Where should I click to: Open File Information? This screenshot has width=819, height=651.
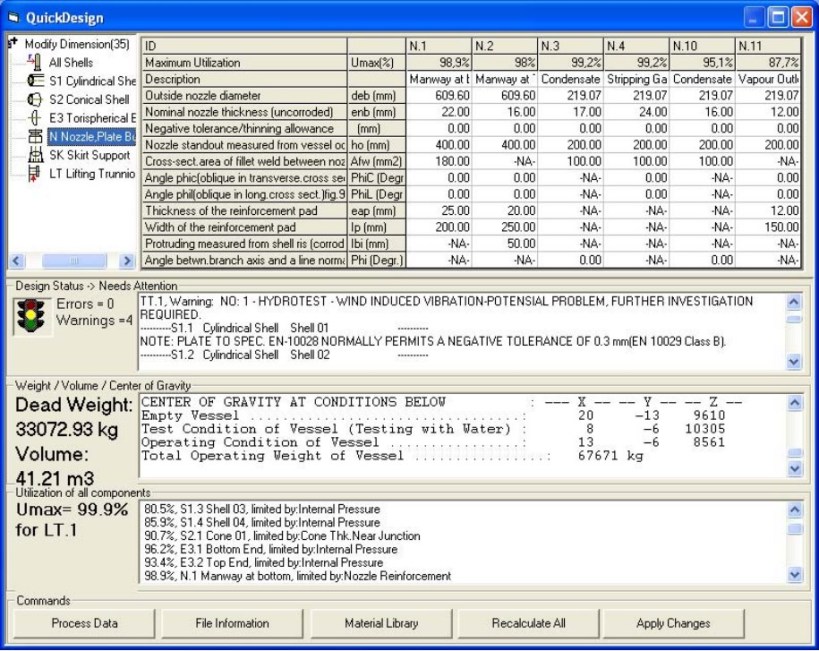(x=231, y=623)
